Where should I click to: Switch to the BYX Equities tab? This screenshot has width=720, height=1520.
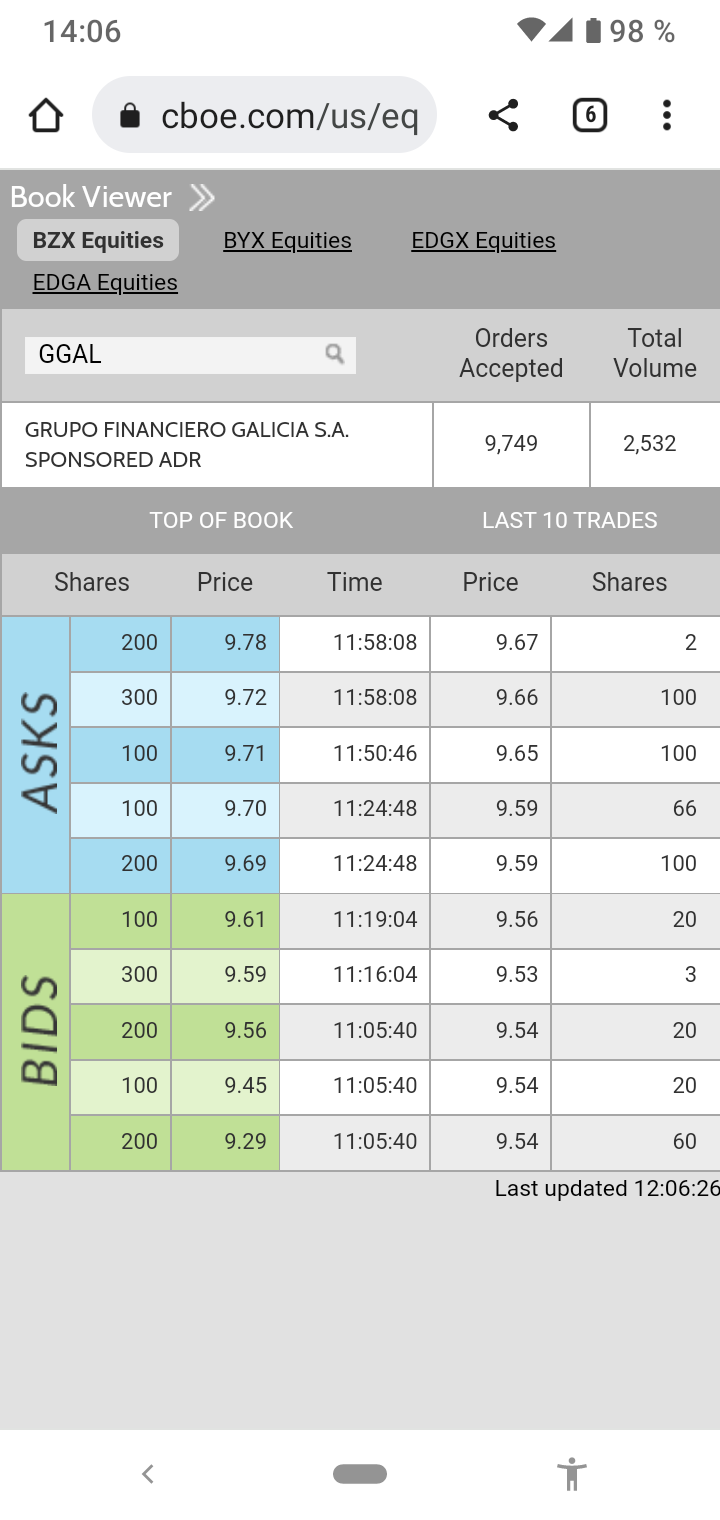point(287,241)
